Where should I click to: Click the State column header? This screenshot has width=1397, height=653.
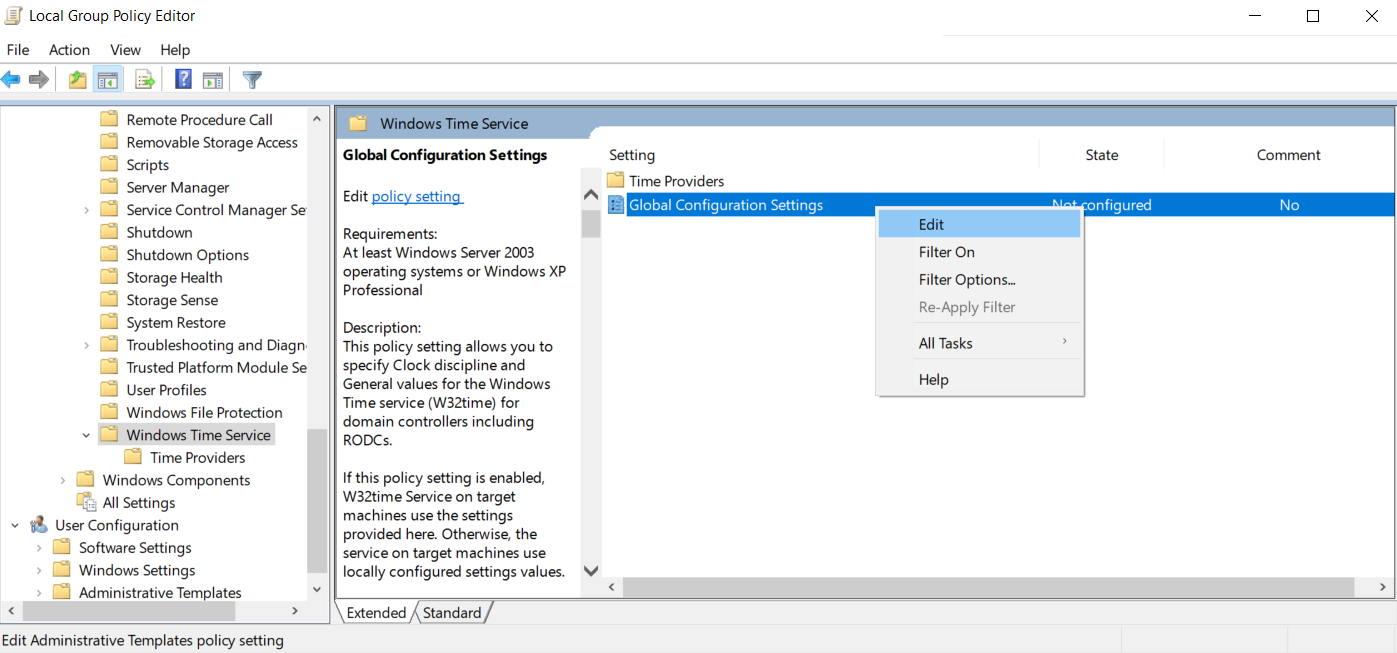(1101, 155)
